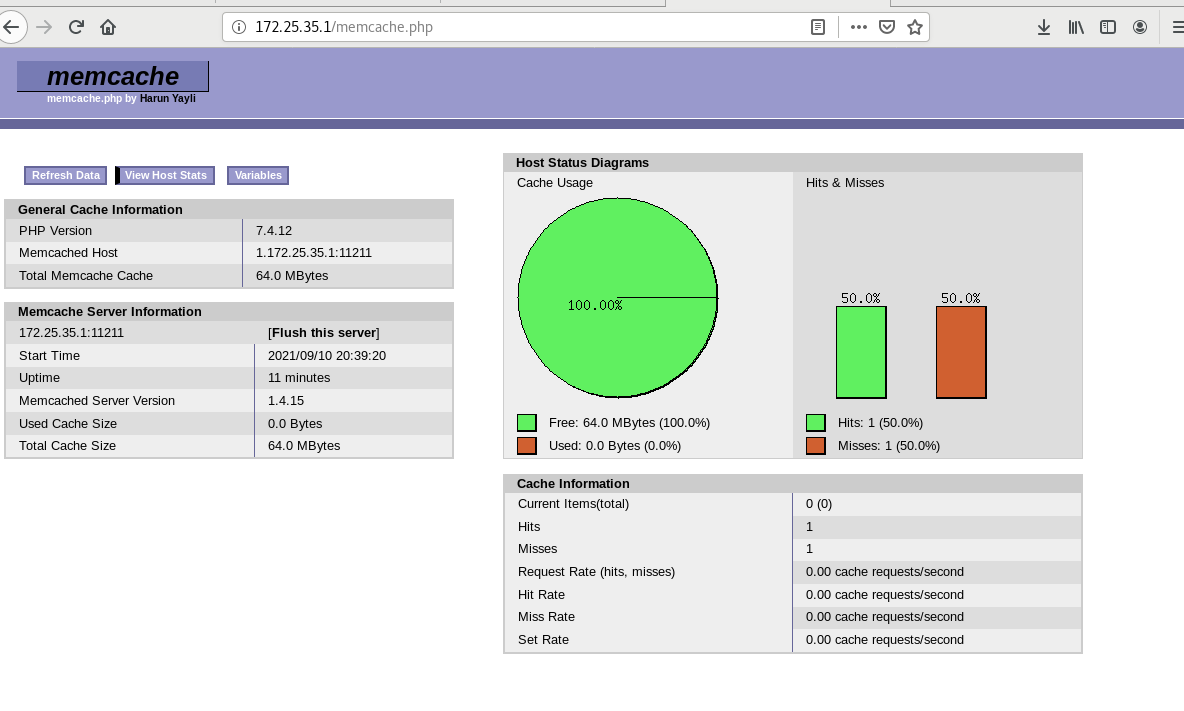Click the Flush this server link
The width and height of the screenshot is (1184, 711).
click(324, 333)
